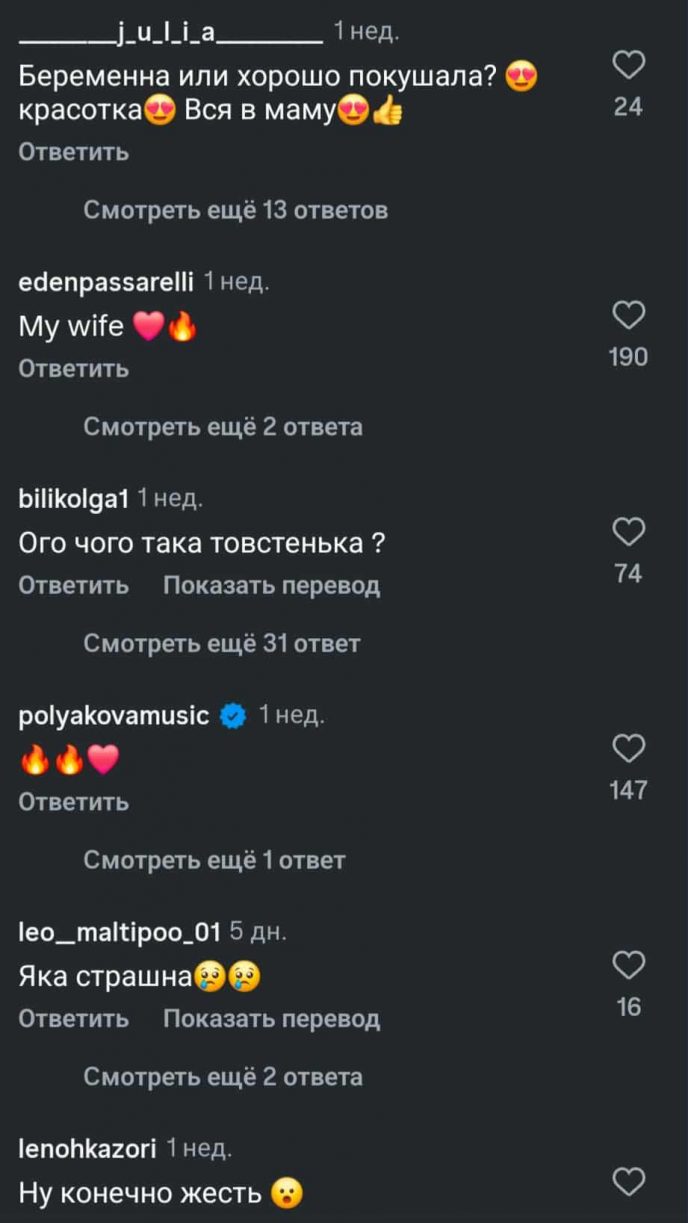Expand 31 replies under bilikolga1's comment
The height and width of the screenshot is (1223, 688).
(x=221, y=644)
